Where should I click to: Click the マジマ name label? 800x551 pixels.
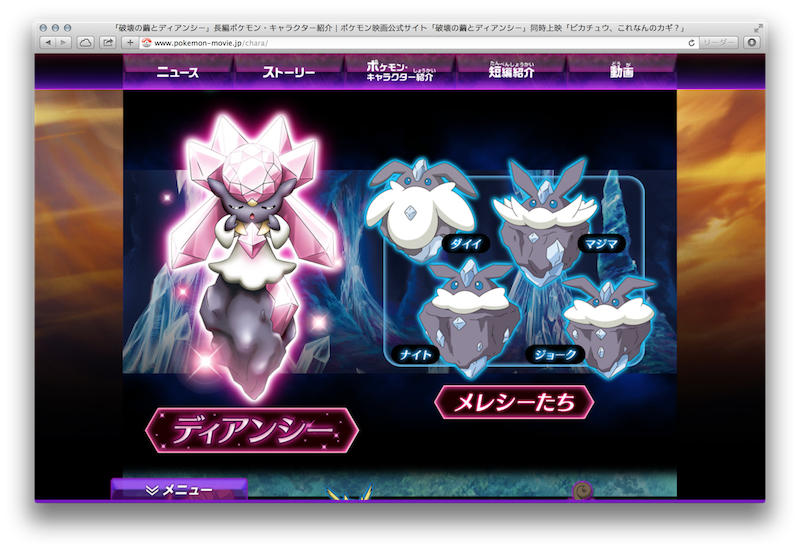point(602,244)
